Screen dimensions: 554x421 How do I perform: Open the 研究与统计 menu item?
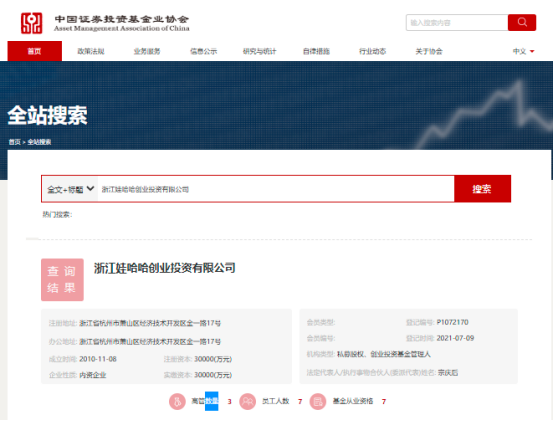pos(260,52)
